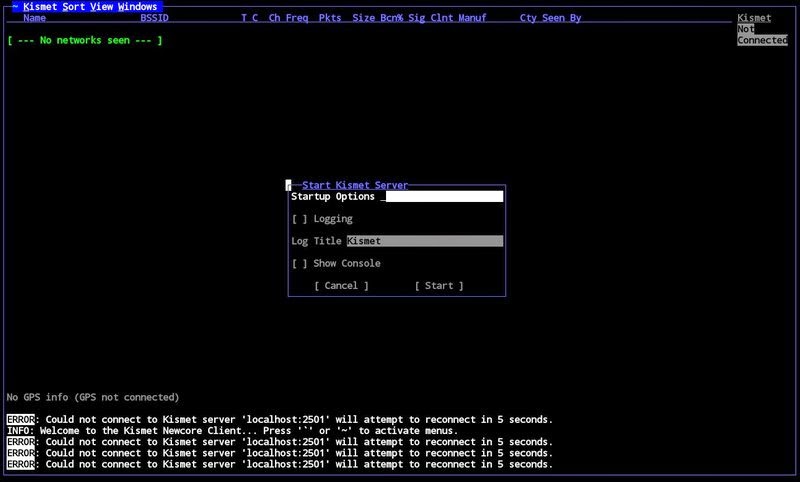Click the Sig column header
This screenshot has height=482, width=800.
pos(417,18)
